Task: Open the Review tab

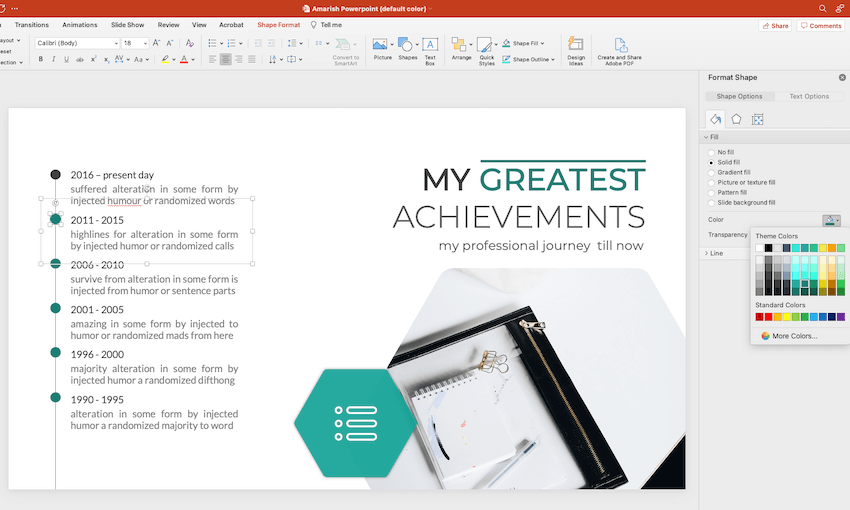Action: pos(168,25)
